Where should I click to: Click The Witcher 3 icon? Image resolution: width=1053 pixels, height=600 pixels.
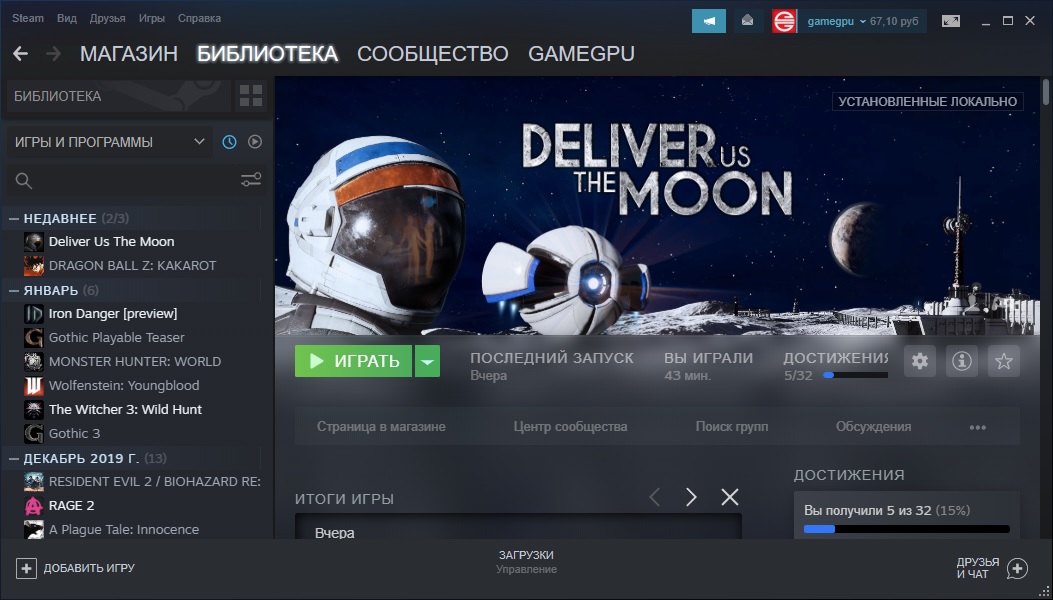pyautogui.click(x=34, y=409)
